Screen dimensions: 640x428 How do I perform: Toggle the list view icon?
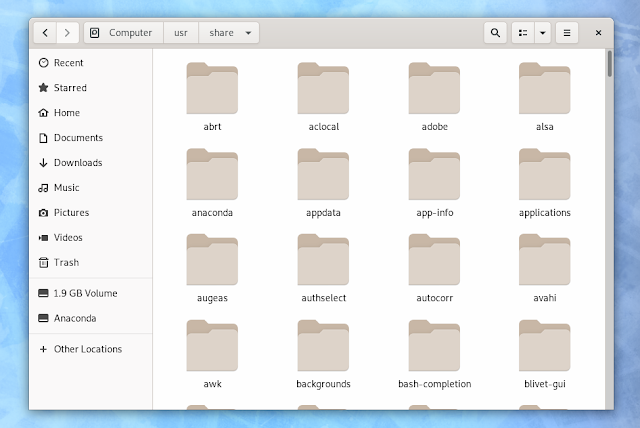point(523,33)
